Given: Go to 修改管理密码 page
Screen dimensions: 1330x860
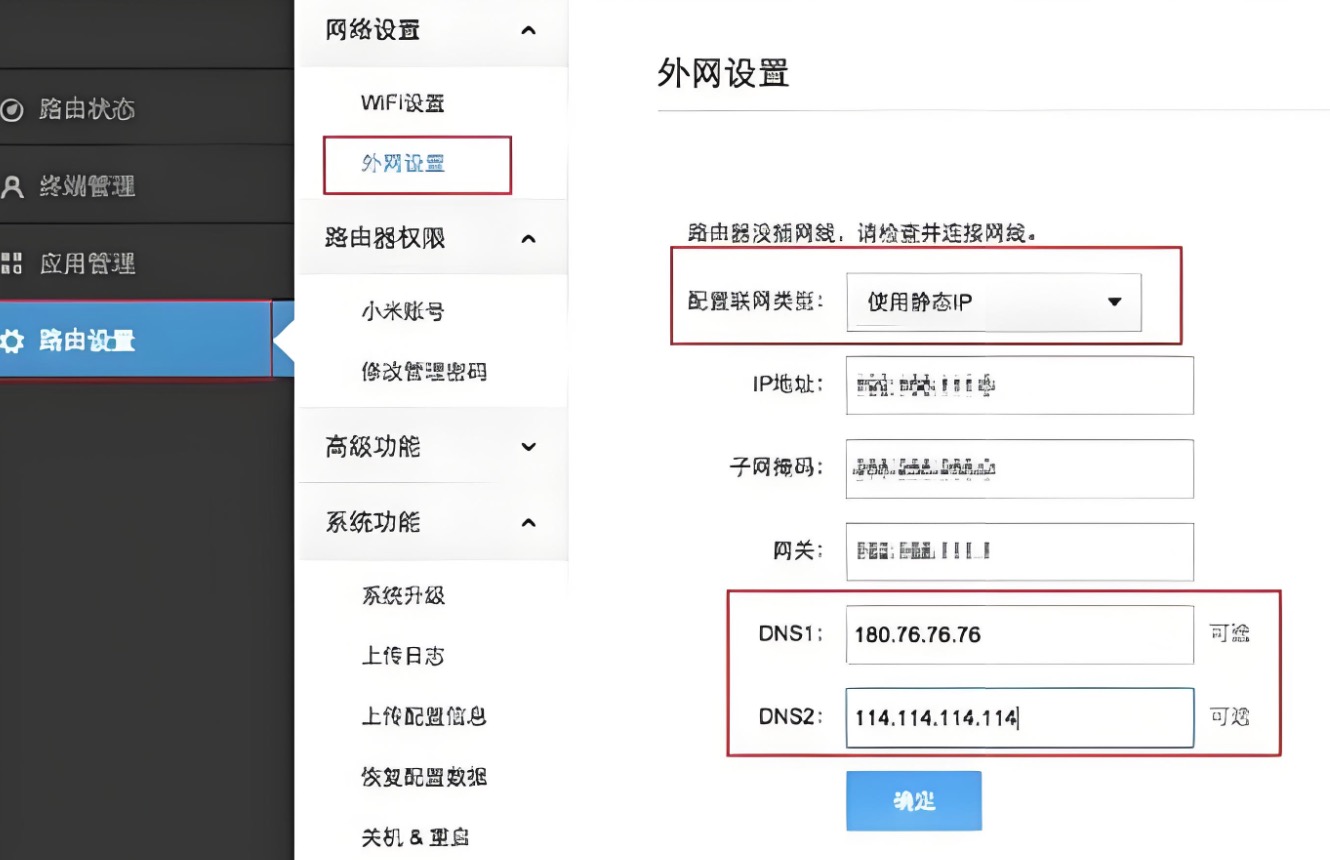Looking at the screenshot, I should pos(423,372).
